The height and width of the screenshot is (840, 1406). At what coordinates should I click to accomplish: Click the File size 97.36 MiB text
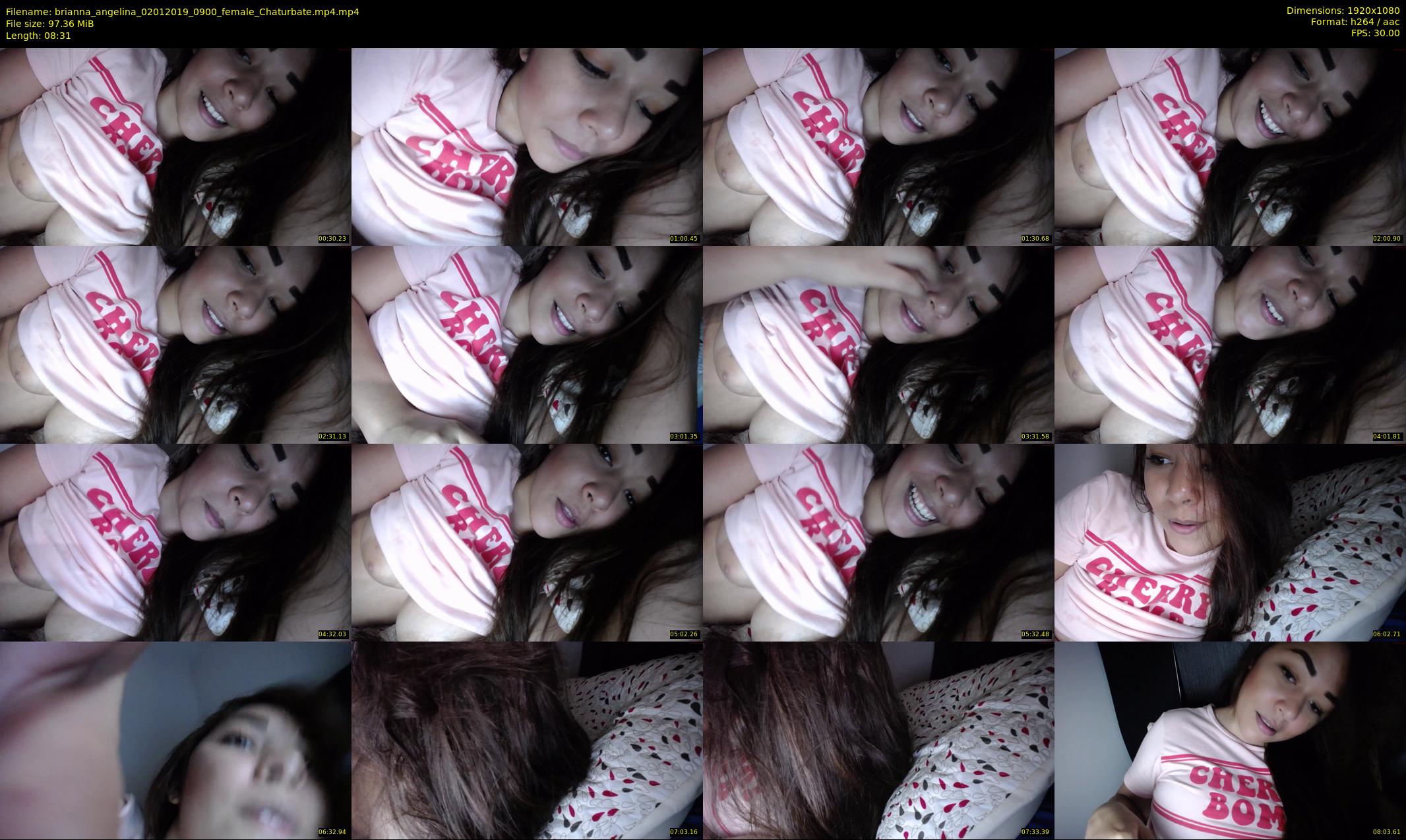coord(50,24)
